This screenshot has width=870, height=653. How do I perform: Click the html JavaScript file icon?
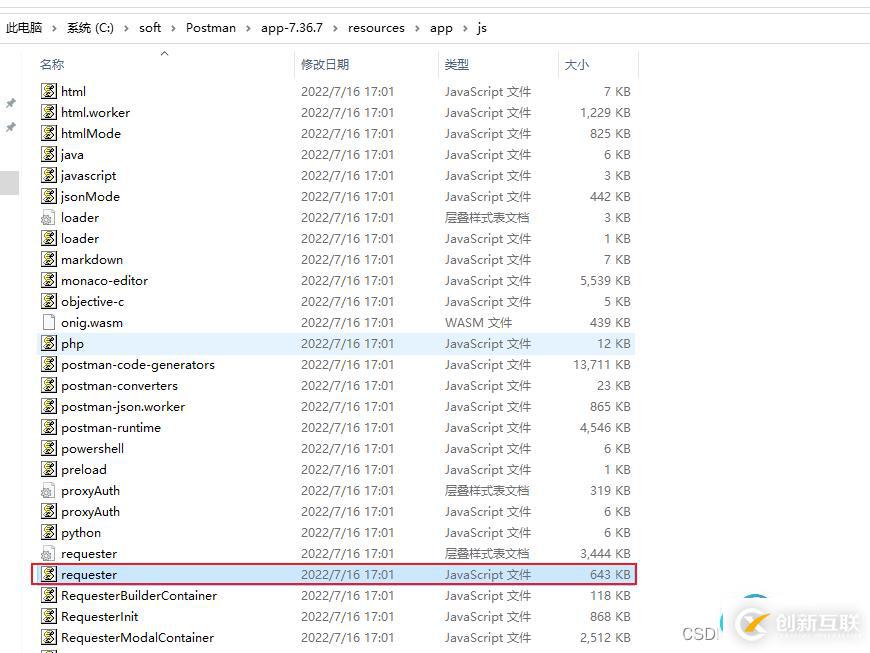[x=49, y=91]
